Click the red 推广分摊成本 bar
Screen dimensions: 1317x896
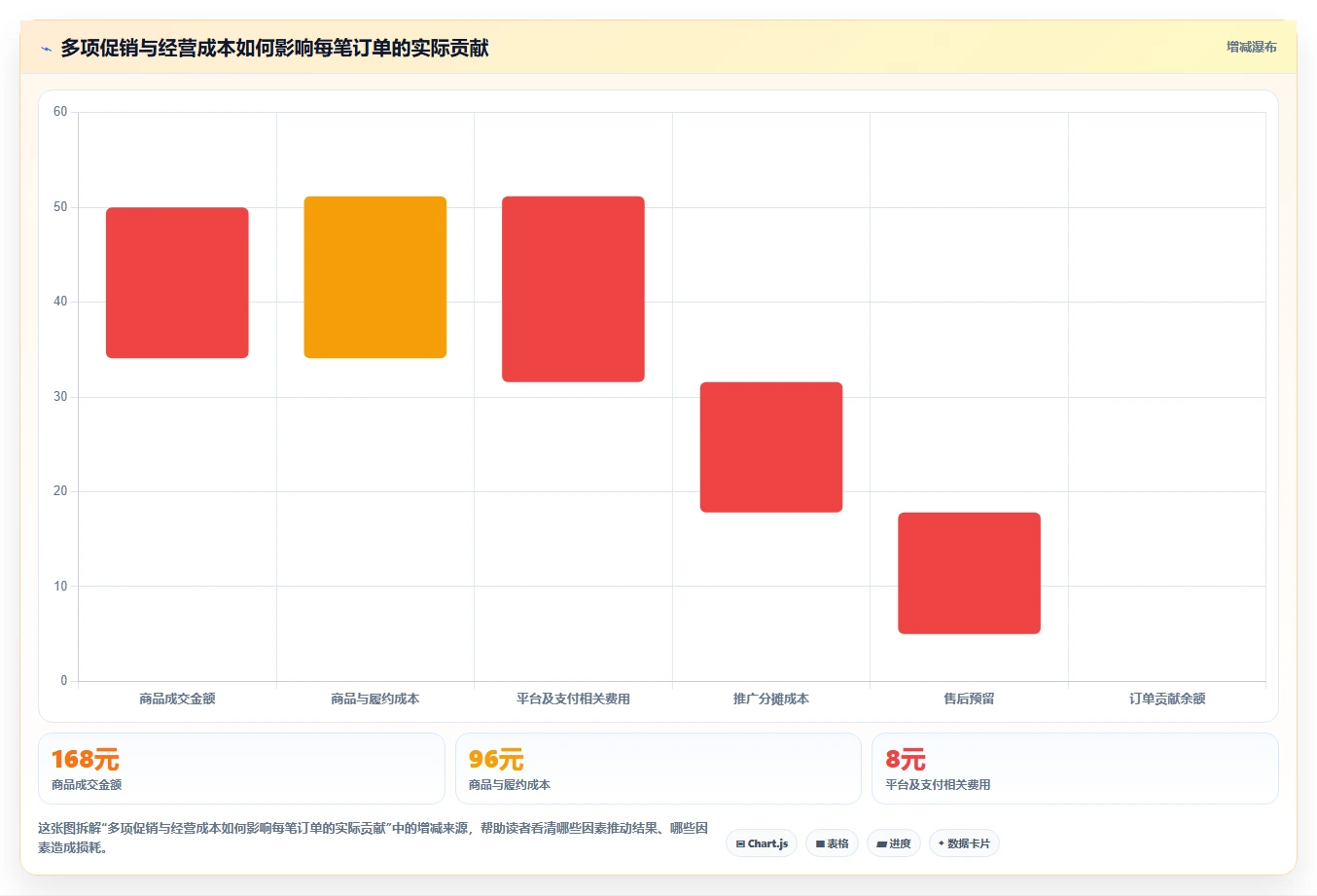(x=771, y=448)
